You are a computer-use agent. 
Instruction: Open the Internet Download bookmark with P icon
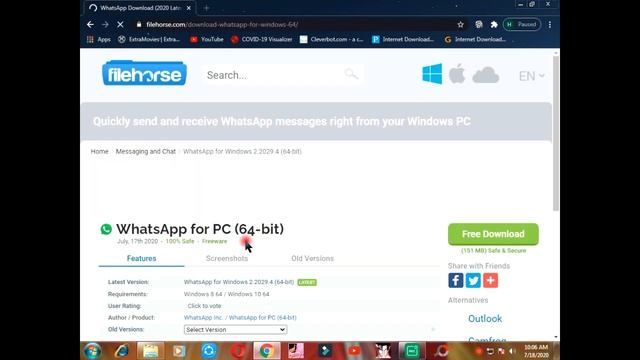403,39
